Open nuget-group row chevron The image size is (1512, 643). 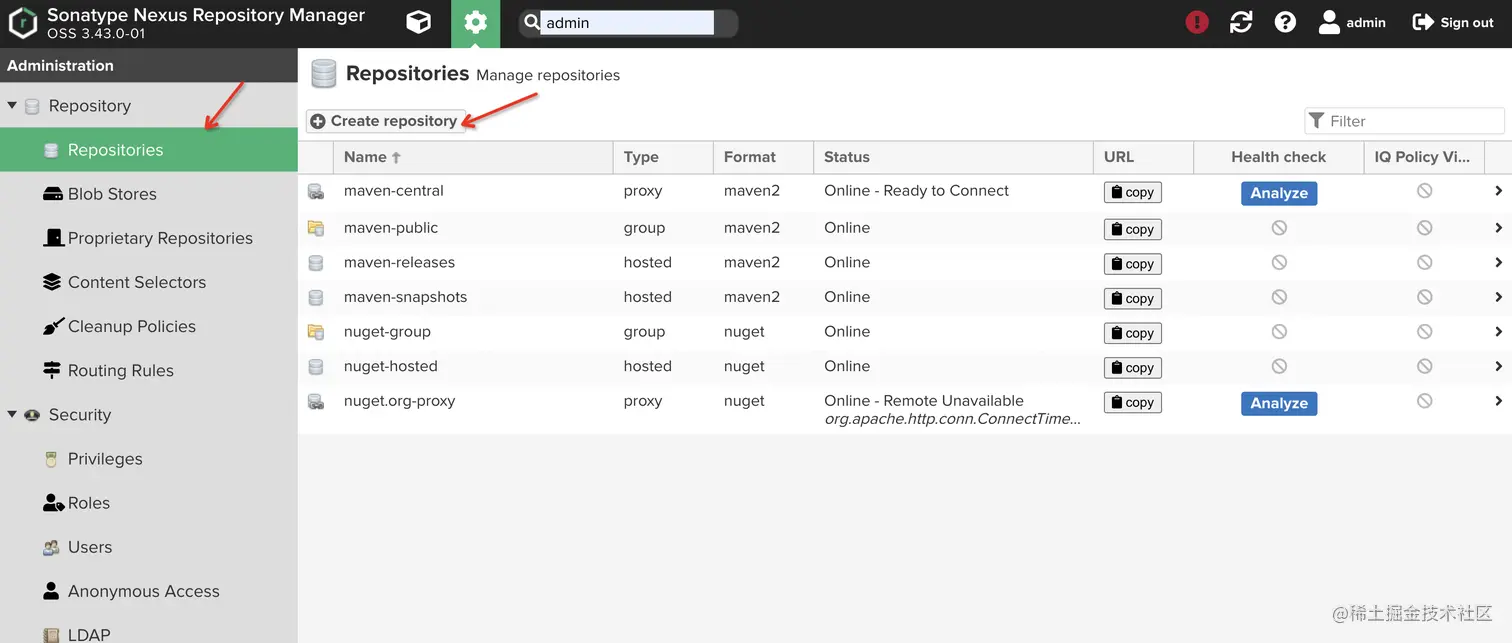[x=1498, y=331]
